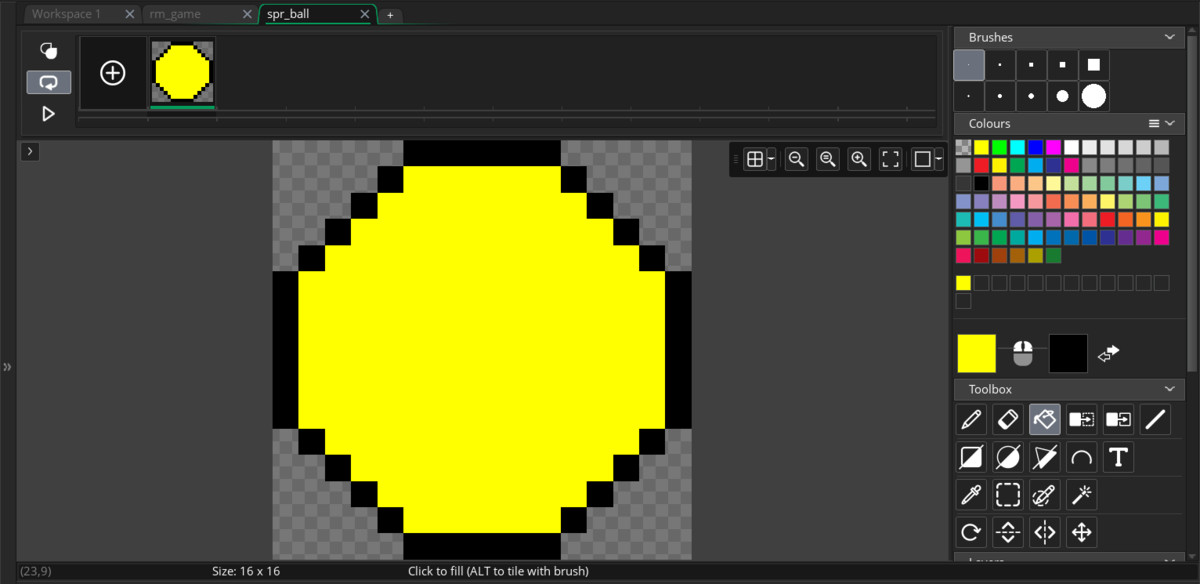This screenshot has height=584, width=1200.
Task: Click the Move/Pan arrows tool
Action: pyautogui.click(x=1081, y=532)
